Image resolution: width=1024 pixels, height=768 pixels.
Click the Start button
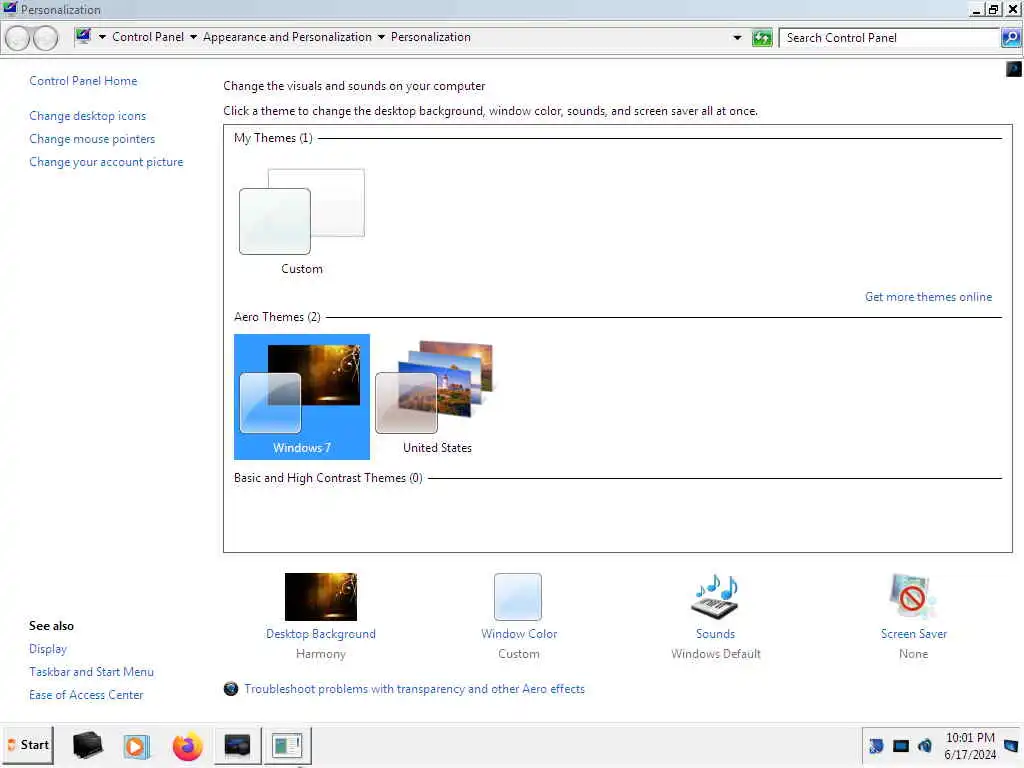point(28,745)
